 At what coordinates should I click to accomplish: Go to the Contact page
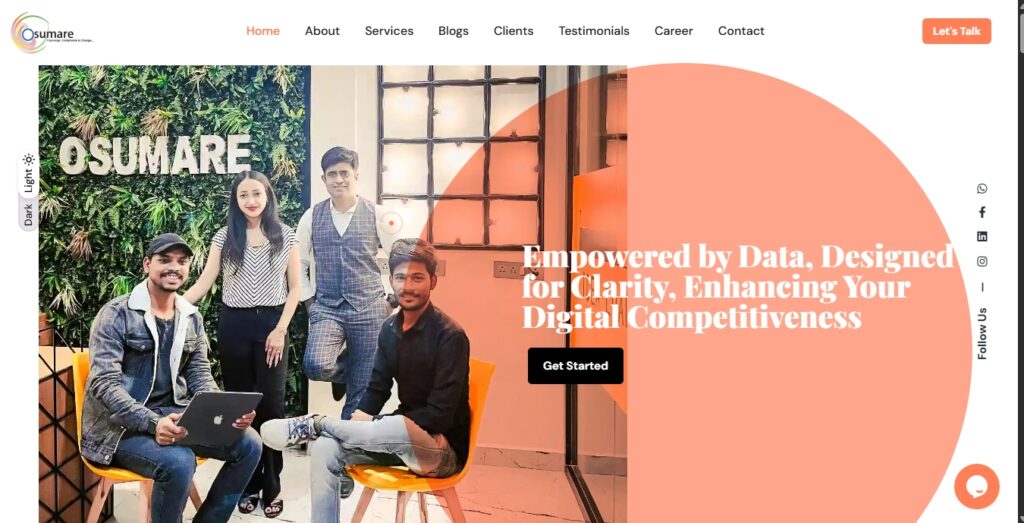[741, 31]
